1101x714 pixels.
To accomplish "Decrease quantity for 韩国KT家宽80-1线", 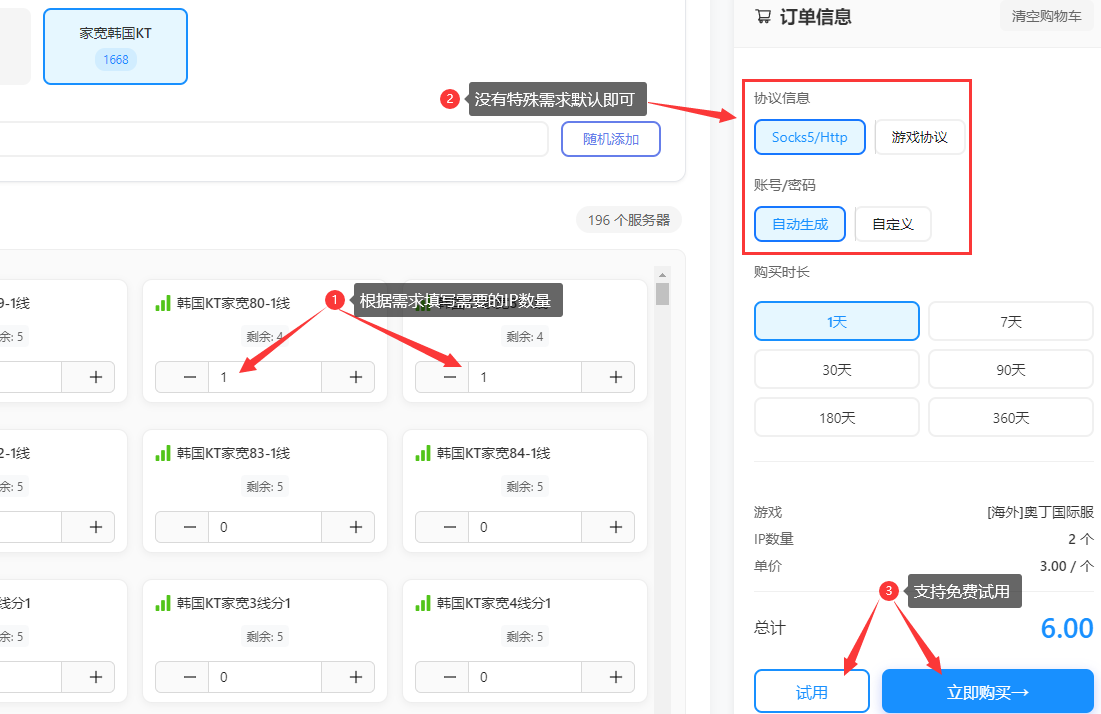I will point(190,377).
